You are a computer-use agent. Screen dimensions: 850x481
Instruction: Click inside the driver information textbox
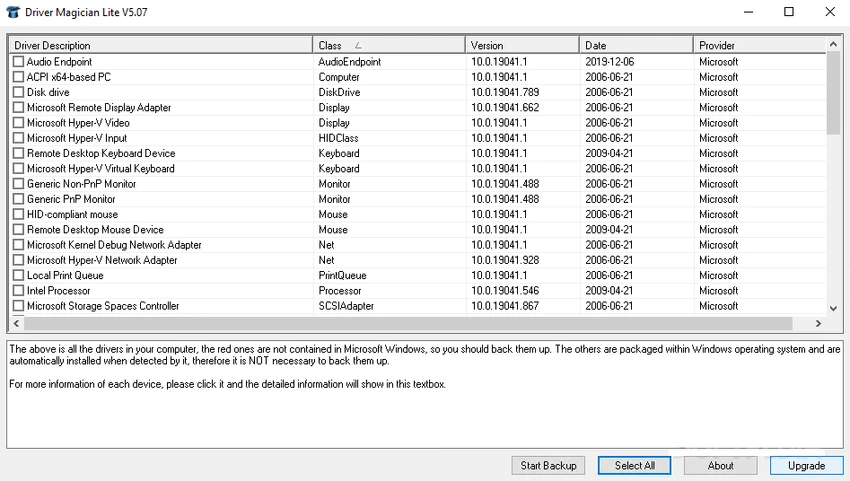point(425,395)
